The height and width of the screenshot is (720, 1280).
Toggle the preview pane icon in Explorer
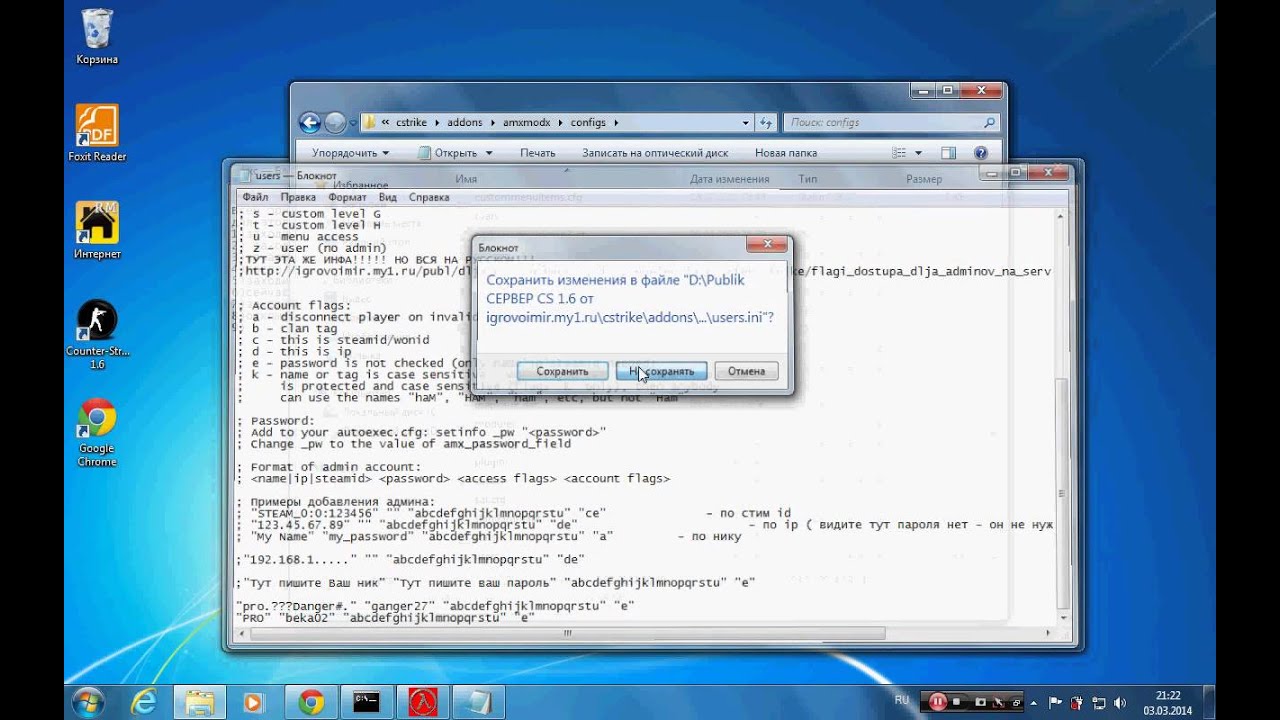tap(949, 153)
